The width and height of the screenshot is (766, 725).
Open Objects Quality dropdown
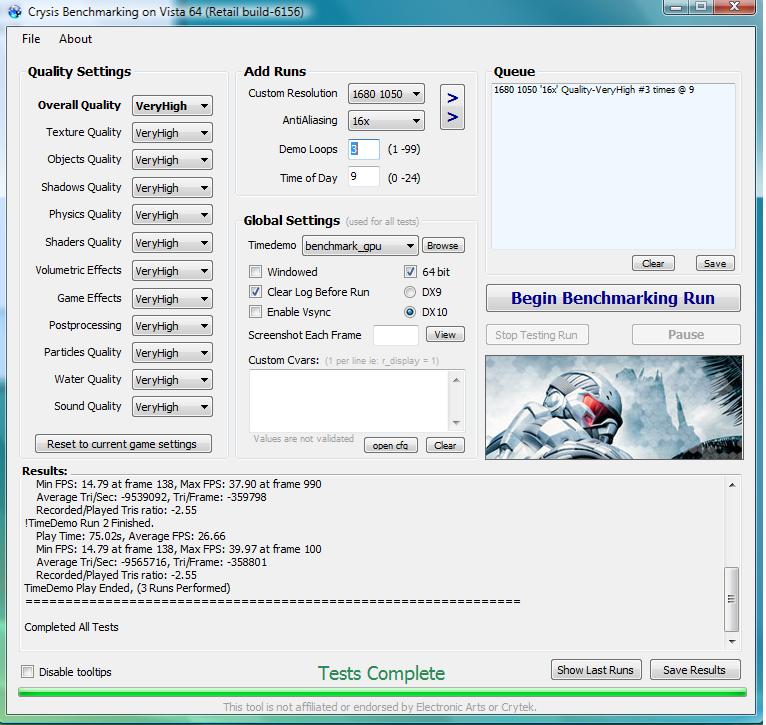pyautogui.click(x=172, y=160)
